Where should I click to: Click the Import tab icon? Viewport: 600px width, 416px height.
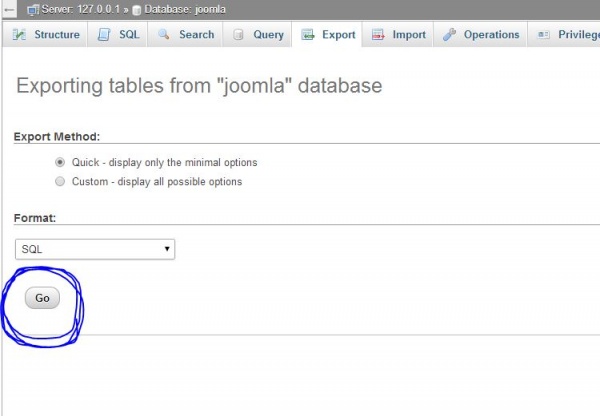tap(378, 35)
